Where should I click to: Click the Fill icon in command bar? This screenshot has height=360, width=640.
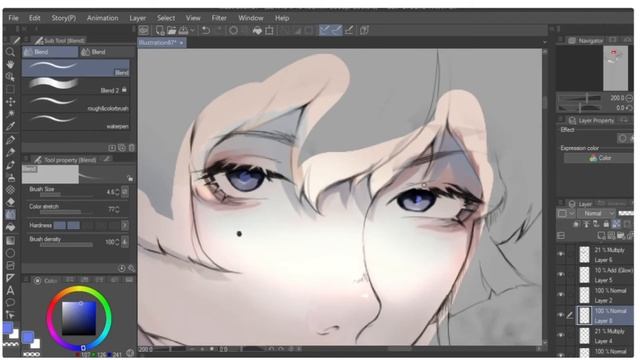click(257, 30)
